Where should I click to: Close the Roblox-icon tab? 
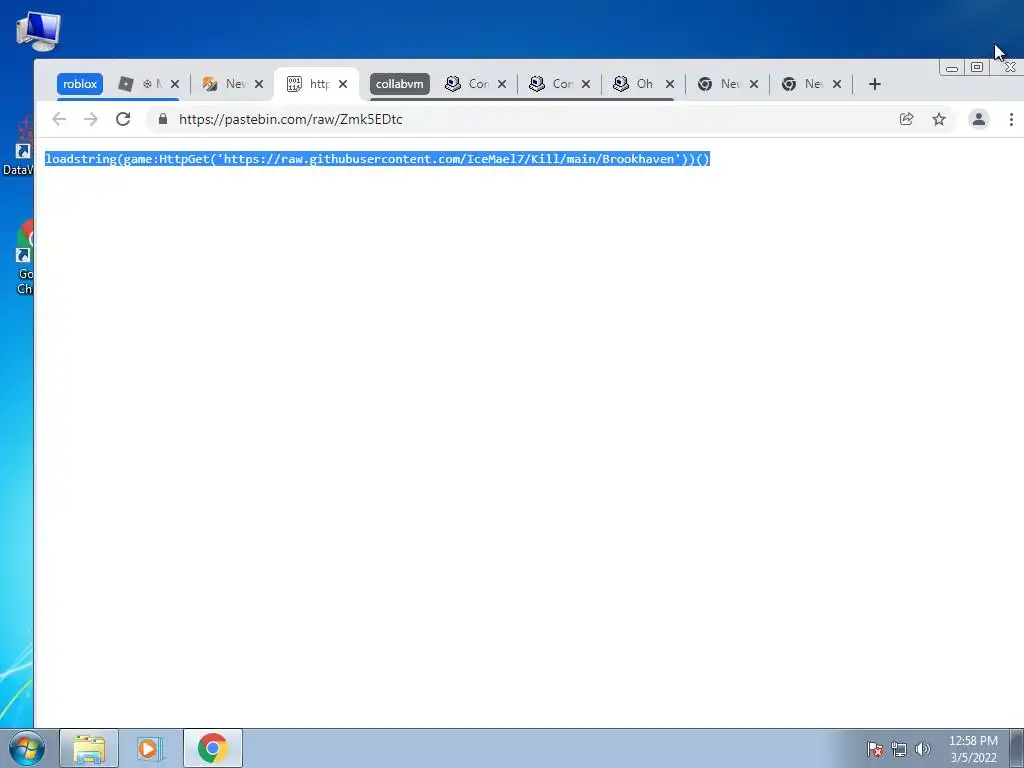coord(174,84)
